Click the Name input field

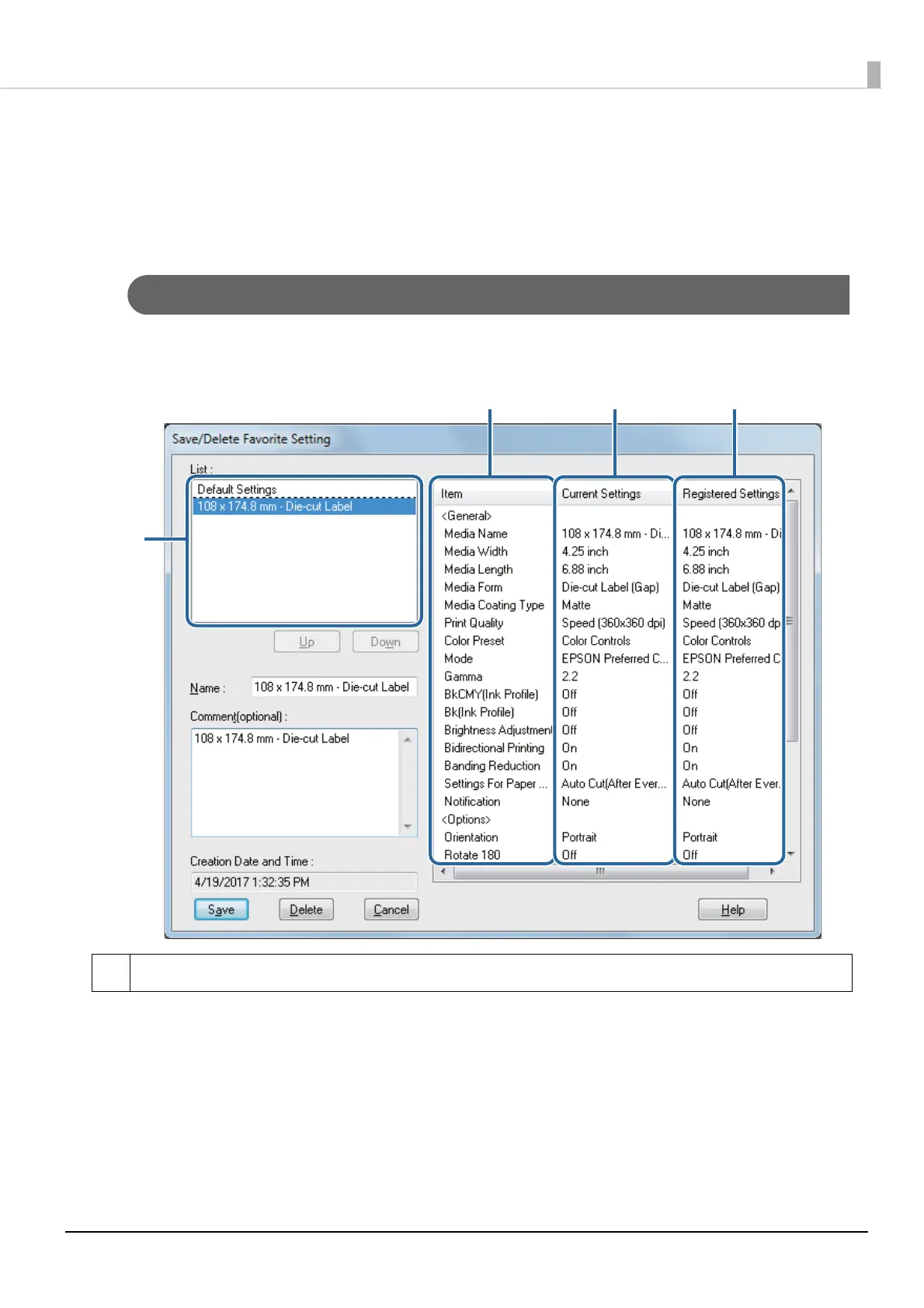[335, 687]
